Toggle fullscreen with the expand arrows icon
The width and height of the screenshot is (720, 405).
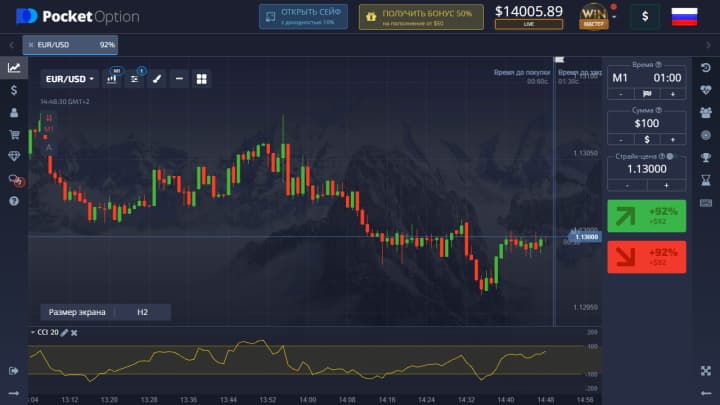point(706,371)
